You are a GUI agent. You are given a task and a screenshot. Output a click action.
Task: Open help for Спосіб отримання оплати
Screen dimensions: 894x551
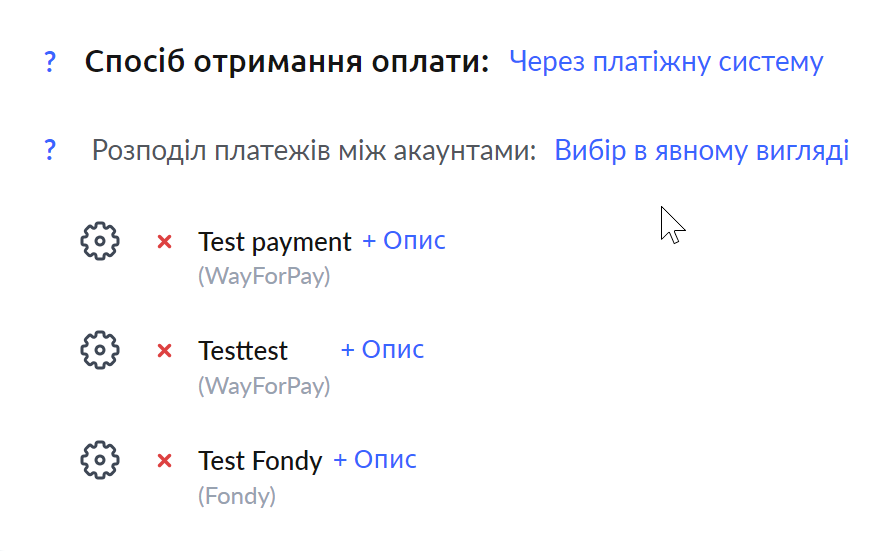pyautogui.click(x=50, y=61)
